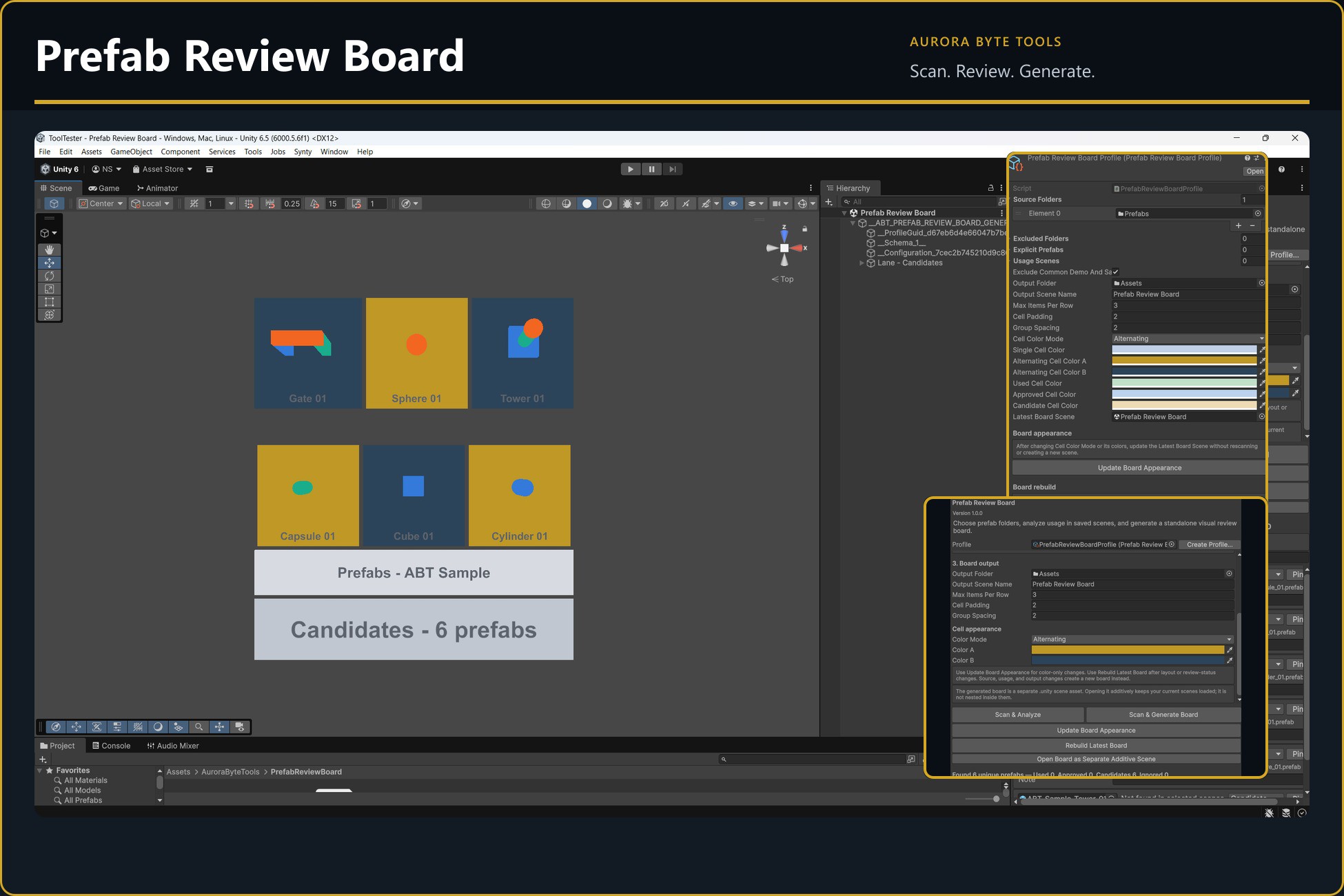Click Create Profile button
This screenshot has width=1344, height=896.
click(1209, 544)
